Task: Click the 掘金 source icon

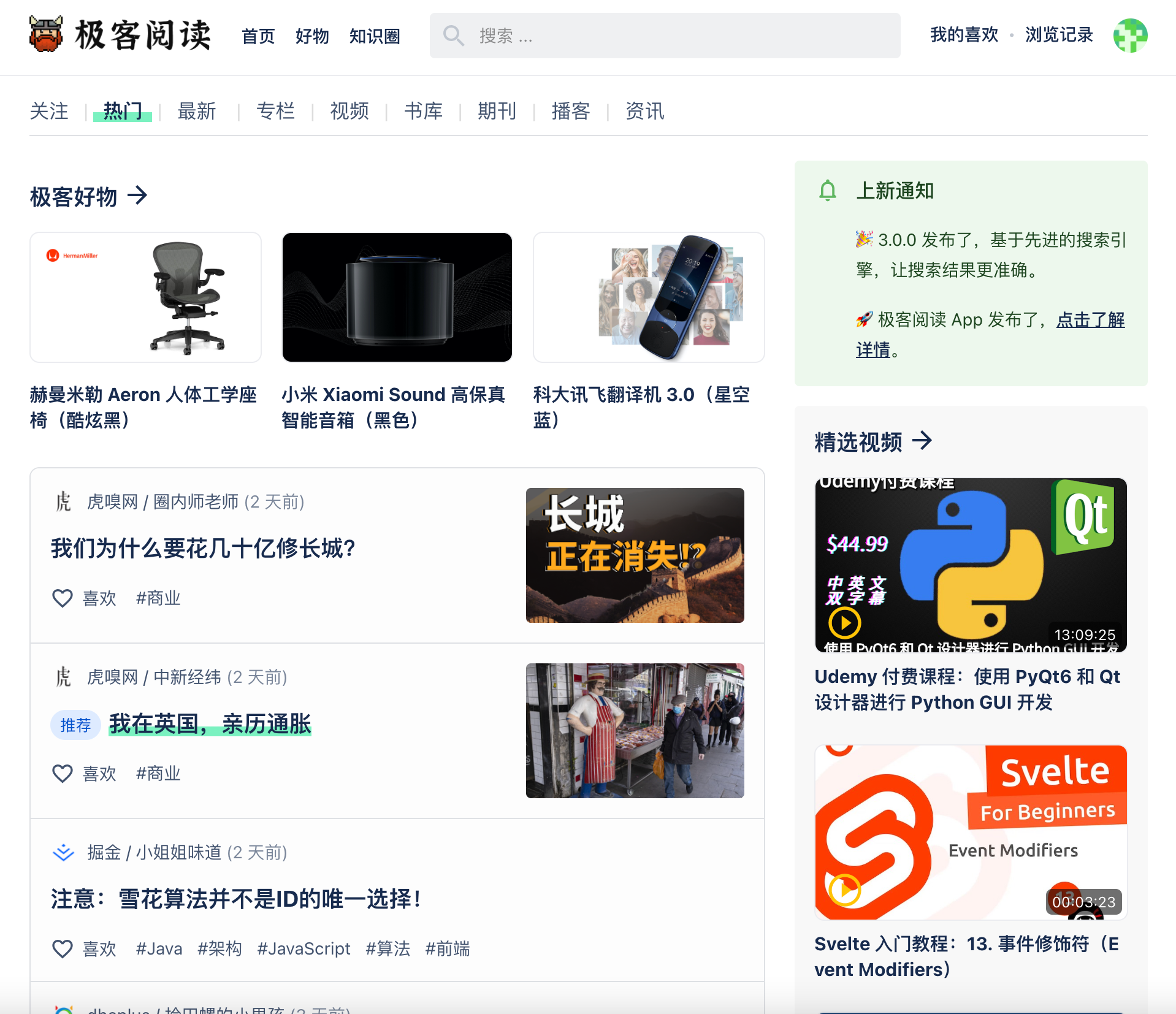Action: click(63, 853)
